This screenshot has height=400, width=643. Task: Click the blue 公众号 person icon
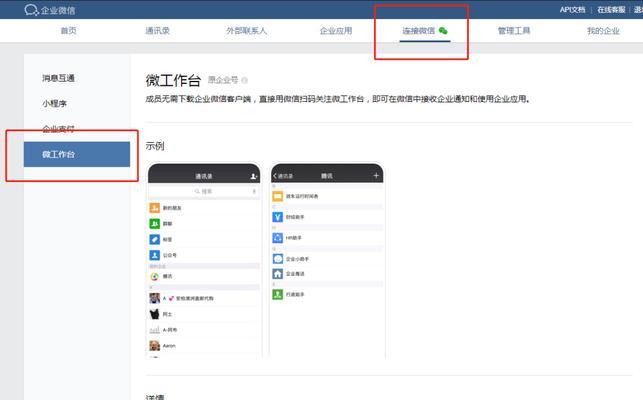pyautogui.click(x=155, y=255)
